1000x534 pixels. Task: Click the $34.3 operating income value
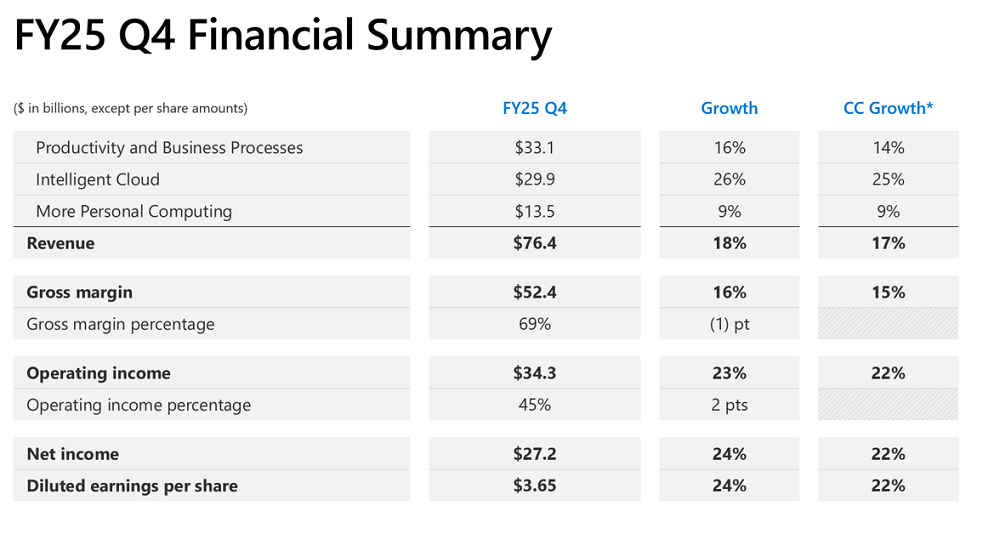[534, 374]
